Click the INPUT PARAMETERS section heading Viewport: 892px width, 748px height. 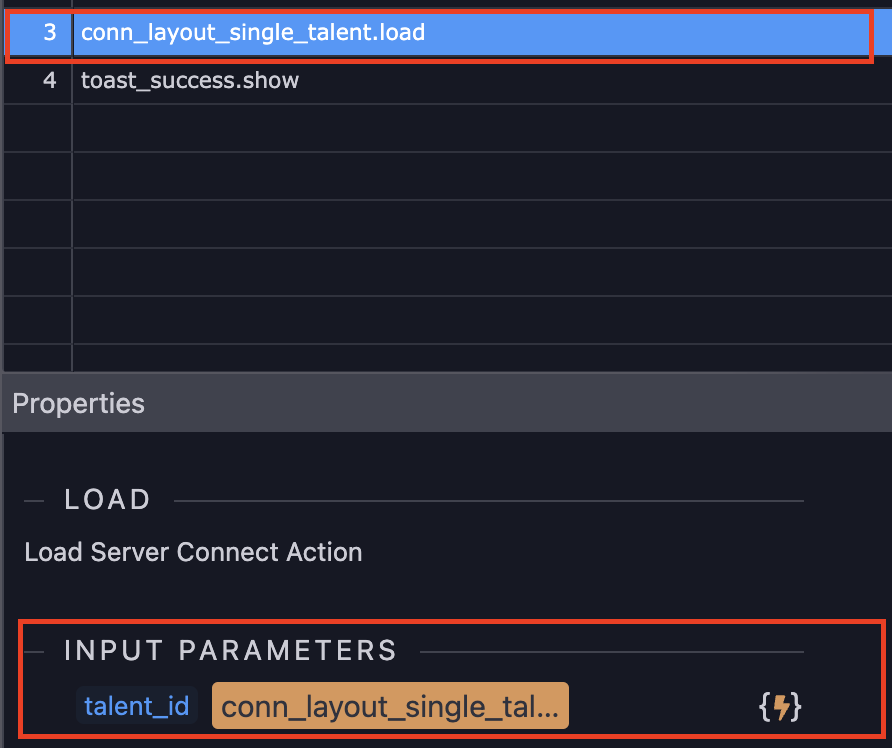[x=230, y=650]
